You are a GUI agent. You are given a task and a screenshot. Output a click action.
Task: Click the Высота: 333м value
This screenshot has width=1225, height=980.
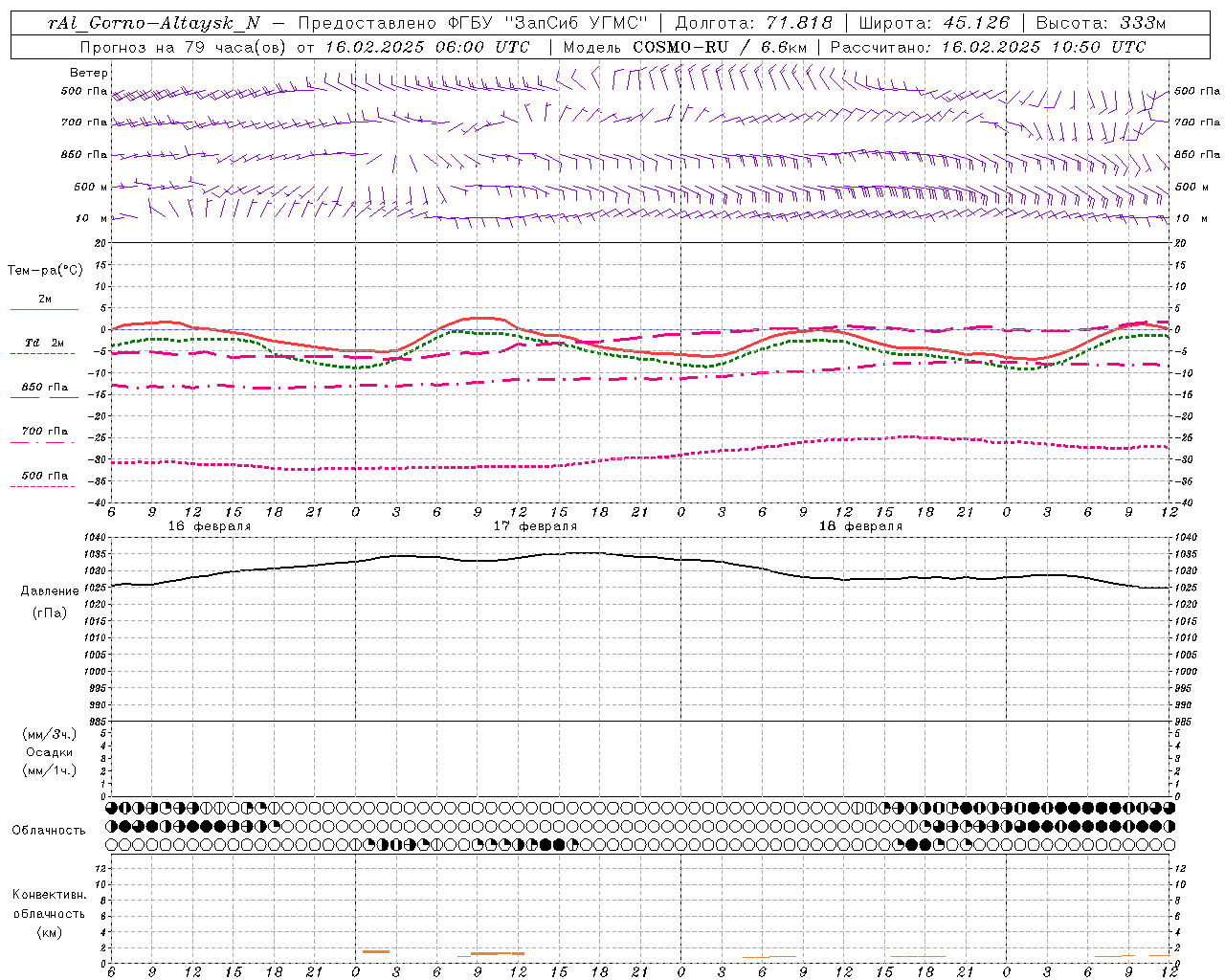[1102, 23]
